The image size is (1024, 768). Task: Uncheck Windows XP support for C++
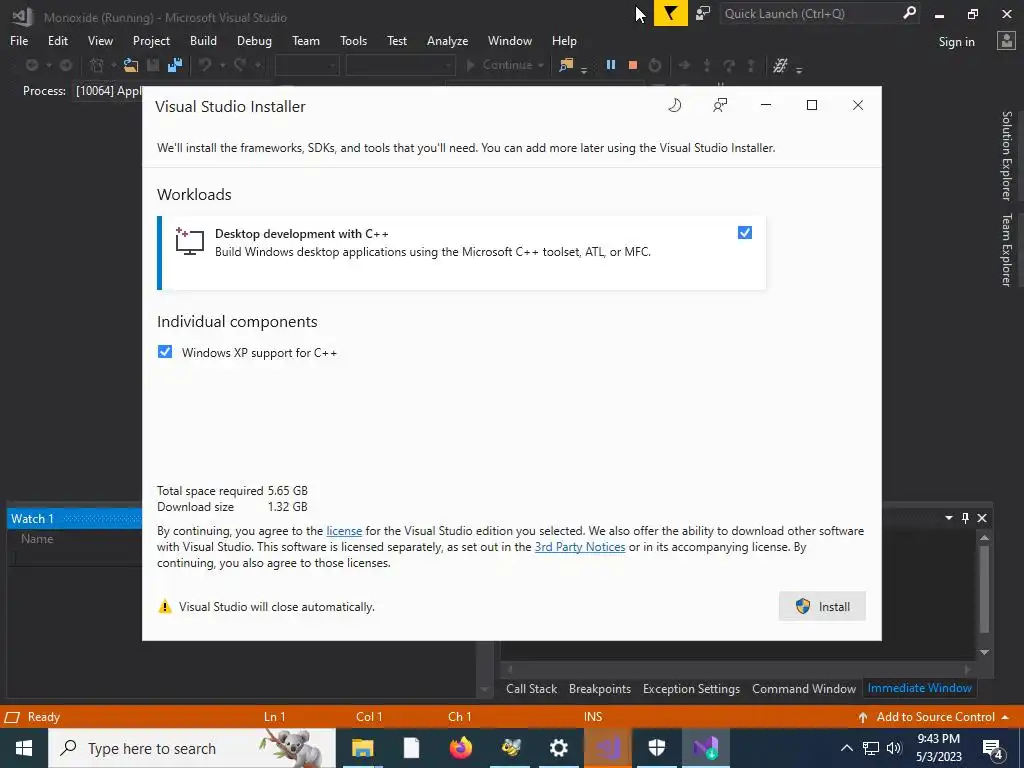(165, 352)
